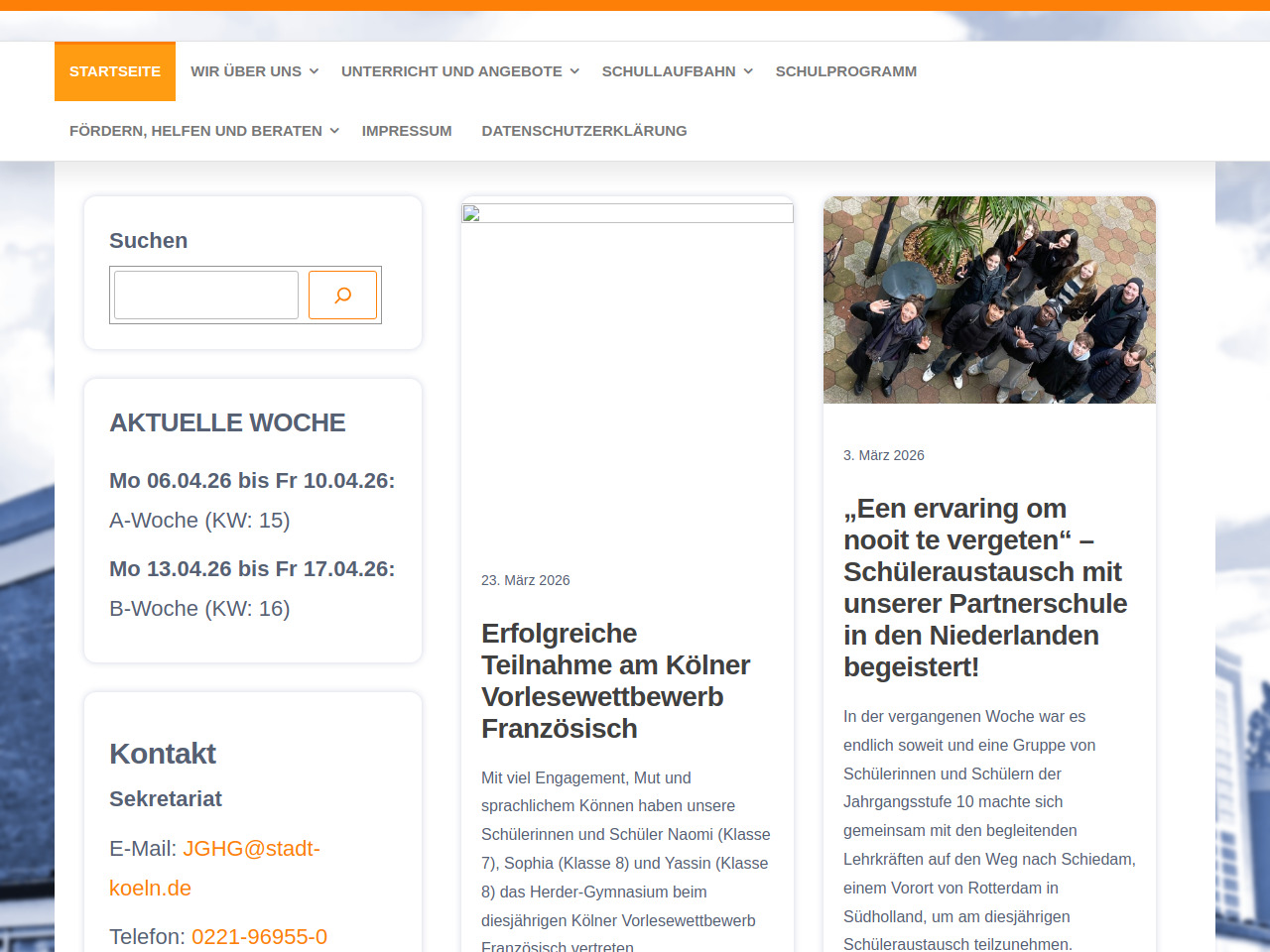
Task: Click the 3. März 2026 post date
Action: tap(883, 455)
